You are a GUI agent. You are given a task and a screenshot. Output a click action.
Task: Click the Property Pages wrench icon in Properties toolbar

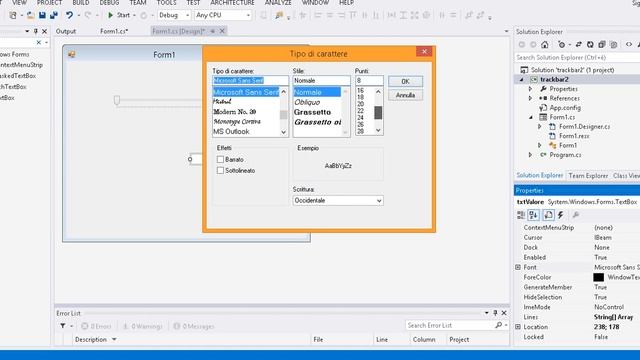pyautogui.click(x=576, y=215)
